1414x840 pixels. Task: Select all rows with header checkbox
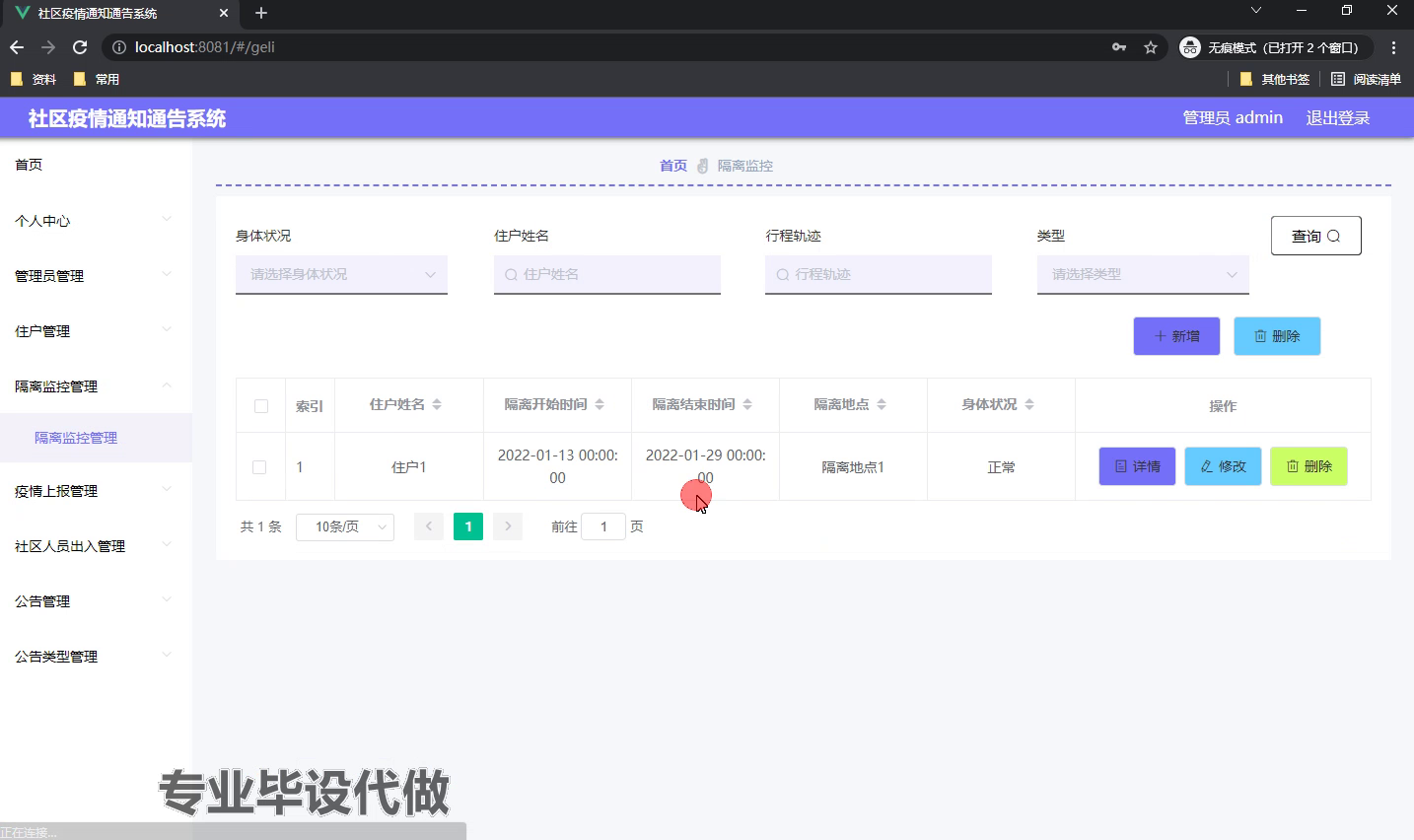point(261,405)
